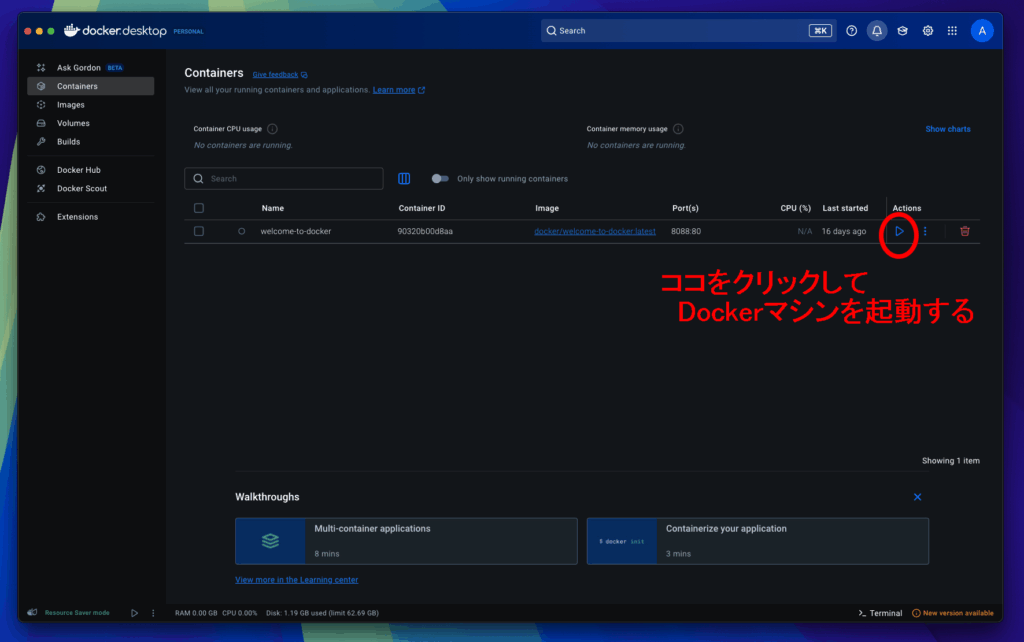Show info for Container memory usage

pyautogui.click(x=678, y=129)
